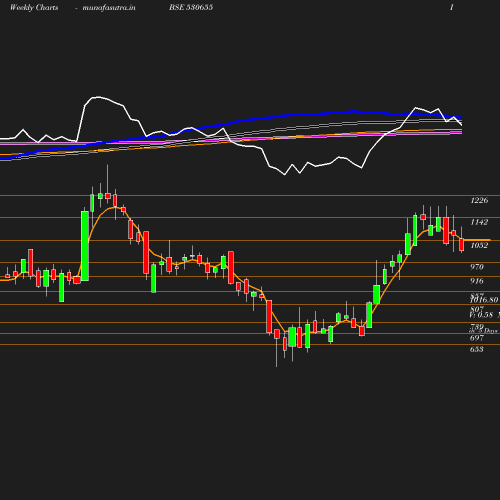This screenshot has width=500, height=500.
Task: Click the "Weekly Charts" title text
Action: click(34, 8)
